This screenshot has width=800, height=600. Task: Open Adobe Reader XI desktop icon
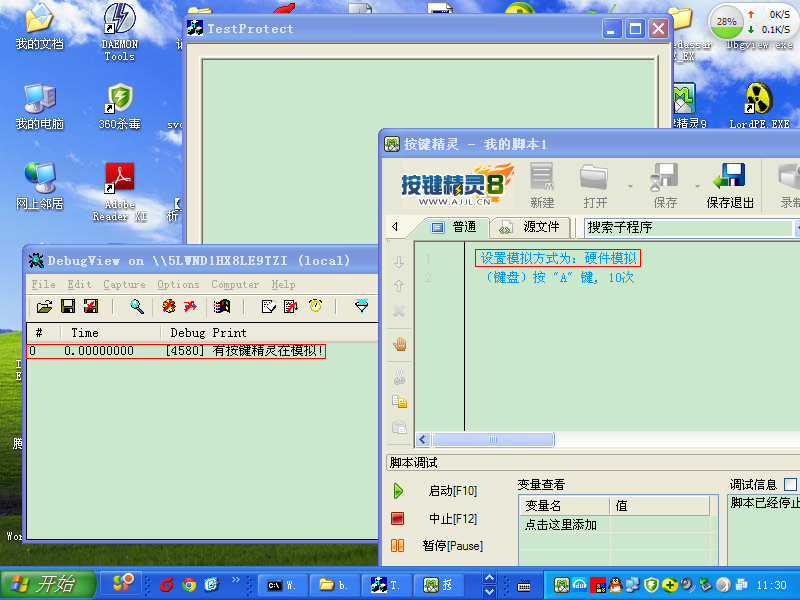coord(119,192)
